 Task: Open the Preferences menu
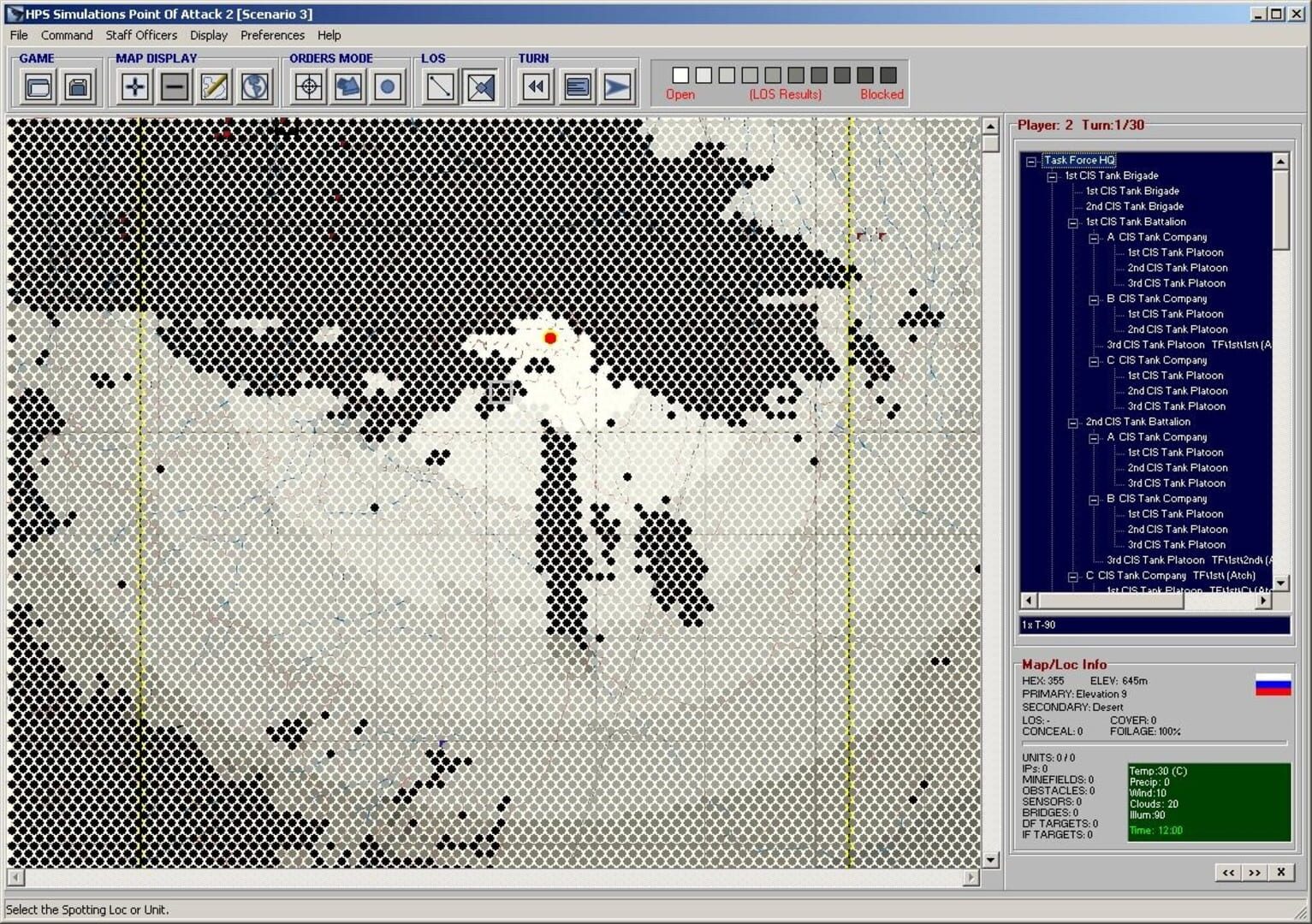(272, 35)
